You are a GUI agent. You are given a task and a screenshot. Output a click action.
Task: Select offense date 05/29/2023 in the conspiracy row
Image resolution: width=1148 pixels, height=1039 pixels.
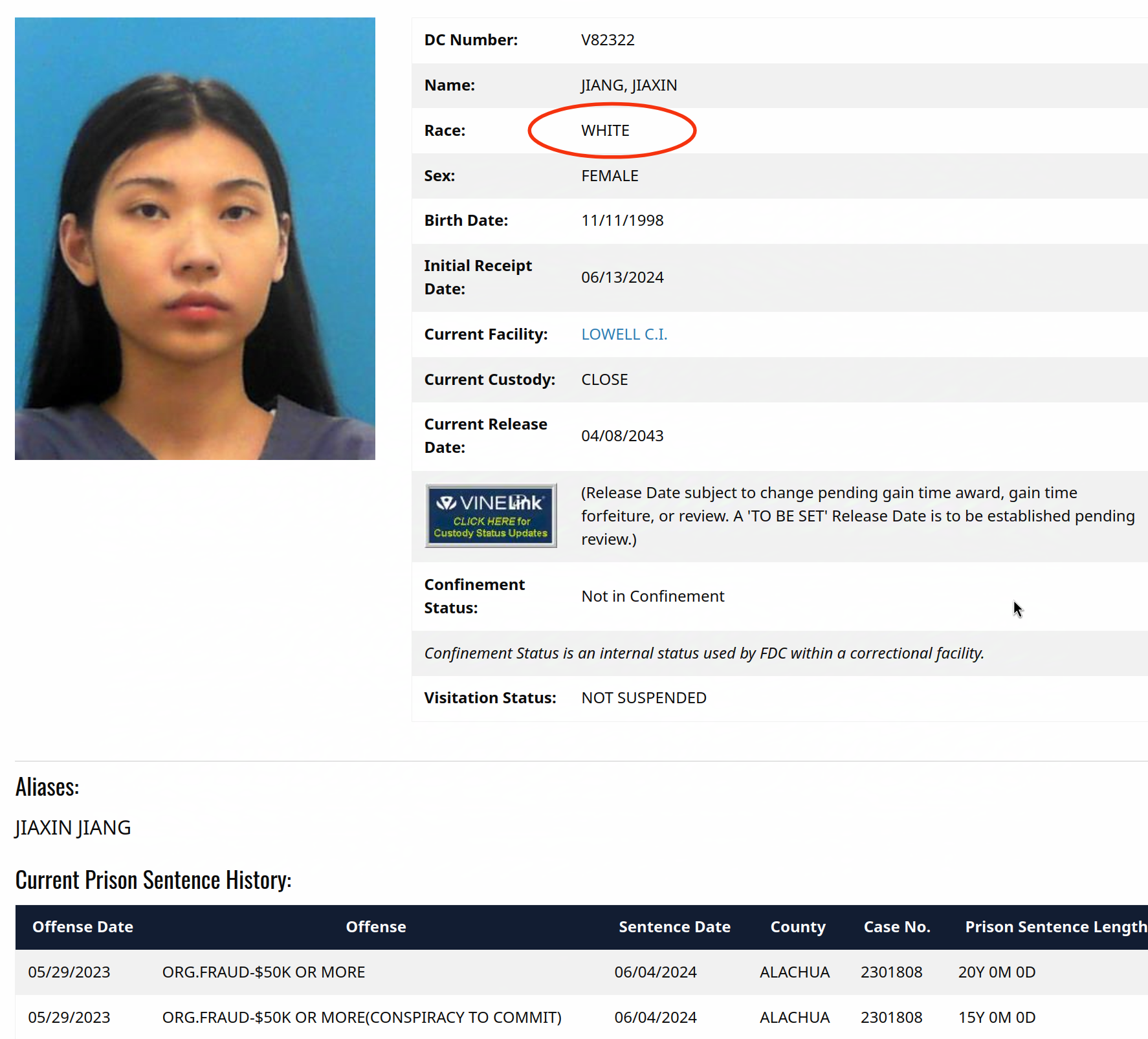(x=69, y=1018)
